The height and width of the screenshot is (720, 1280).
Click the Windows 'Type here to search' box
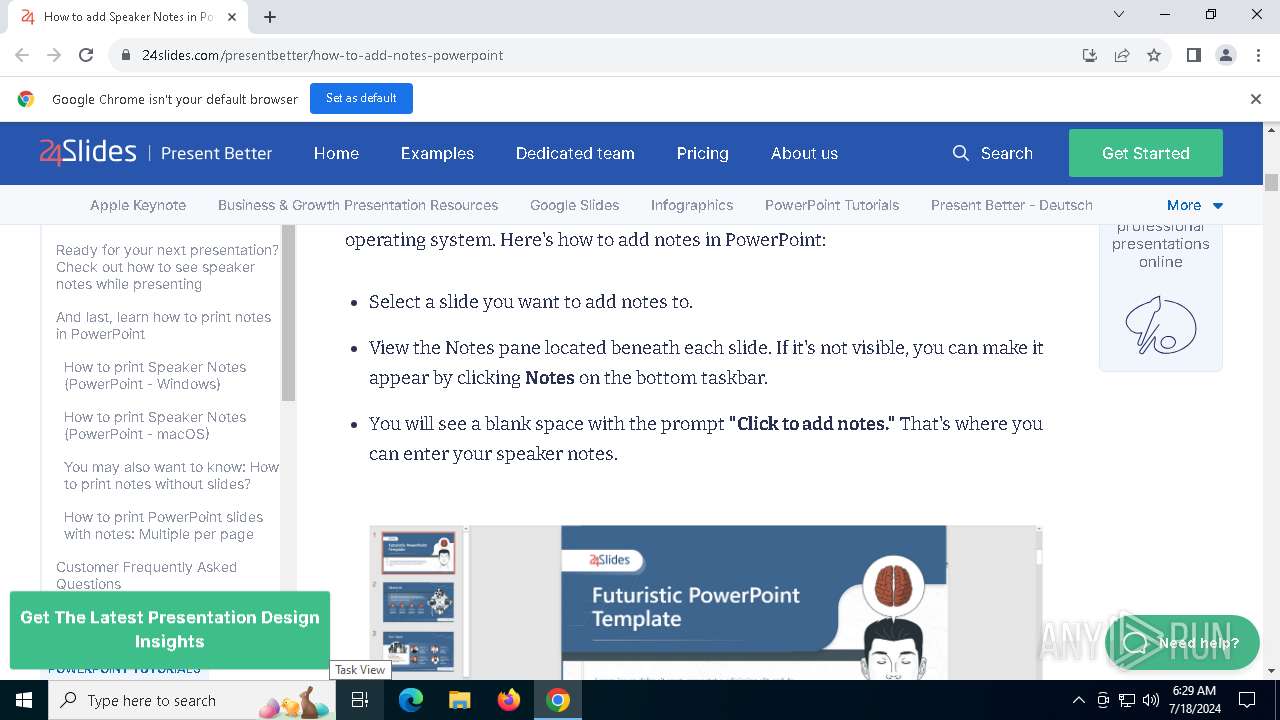click(190, 700)
